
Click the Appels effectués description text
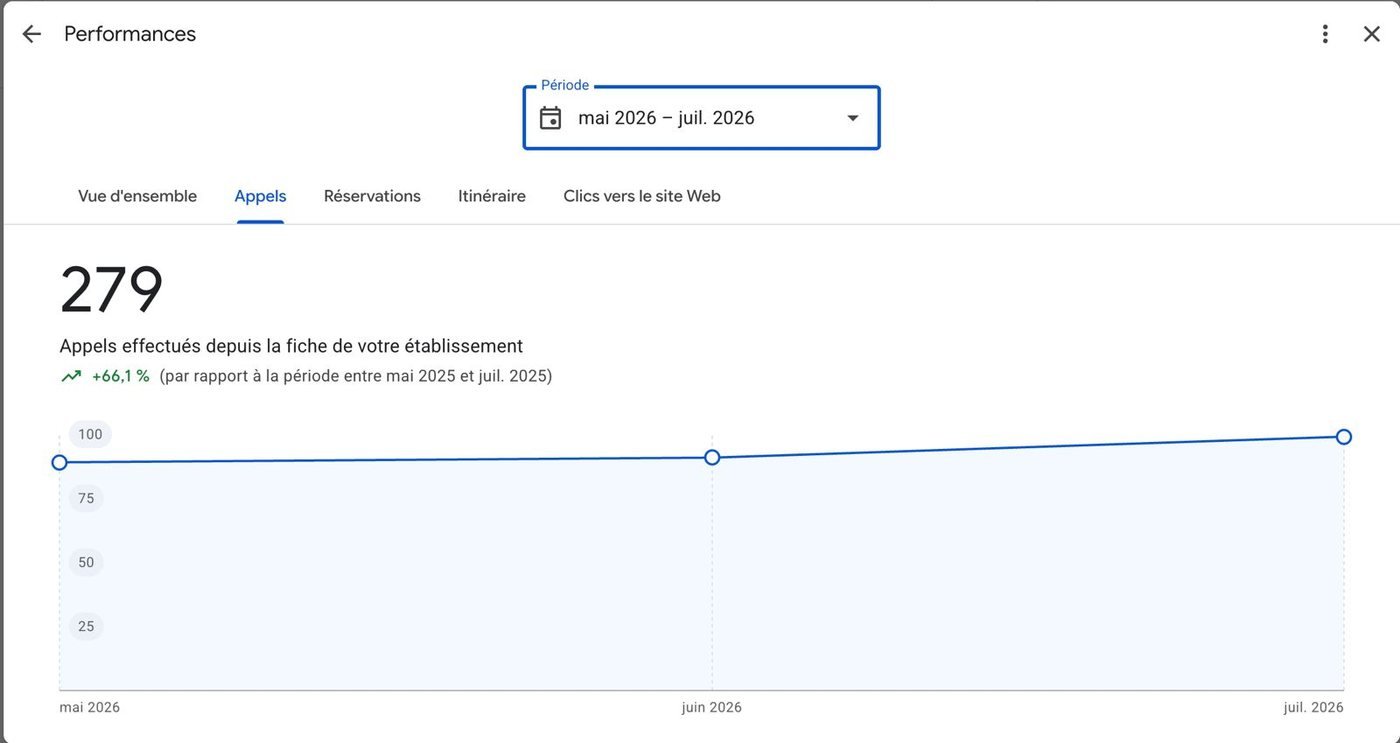click(291, 346)
